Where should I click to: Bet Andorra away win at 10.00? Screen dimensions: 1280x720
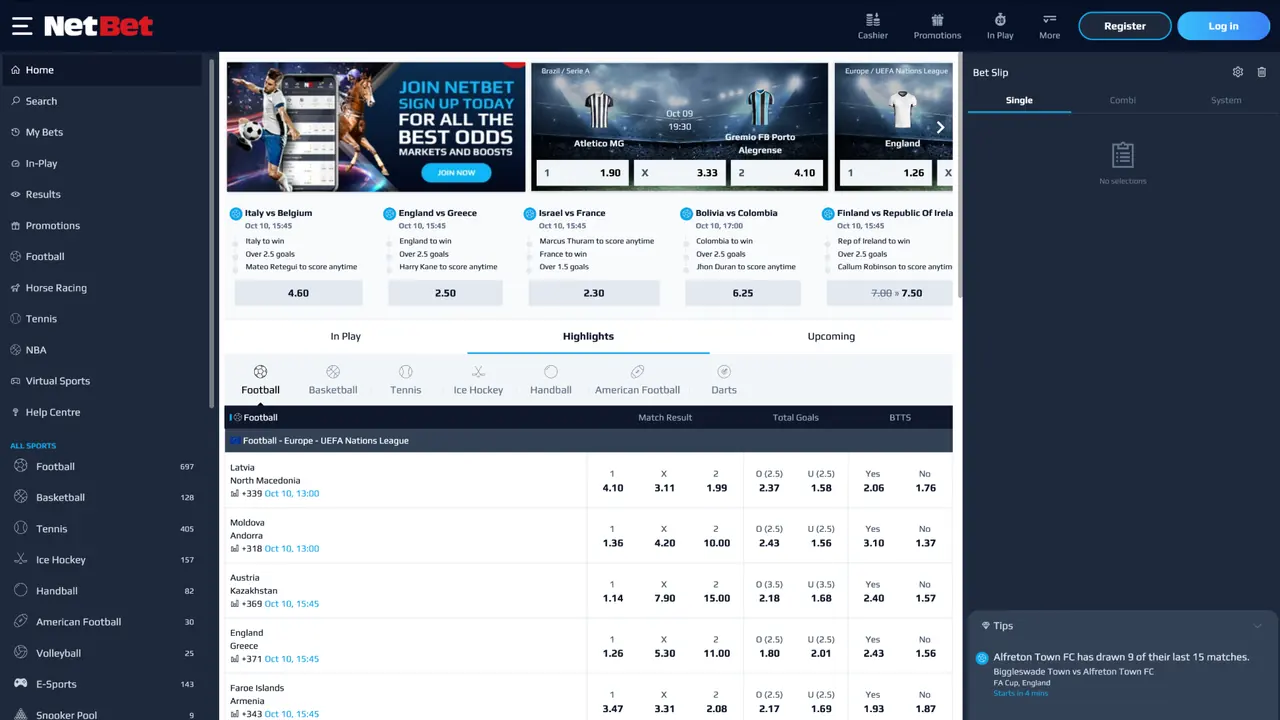(x=716, y=536)
